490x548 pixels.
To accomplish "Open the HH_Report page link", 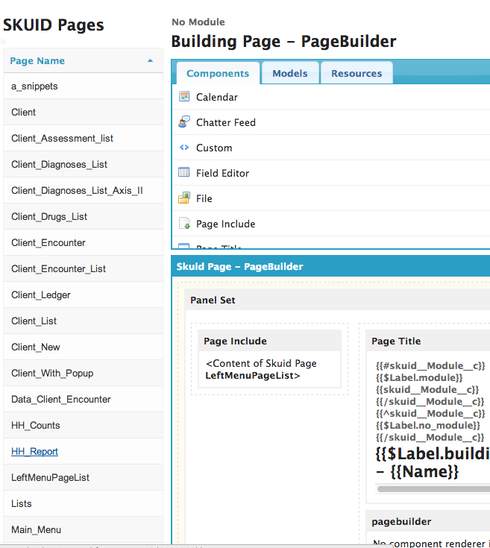I will (x=34, y=452).
